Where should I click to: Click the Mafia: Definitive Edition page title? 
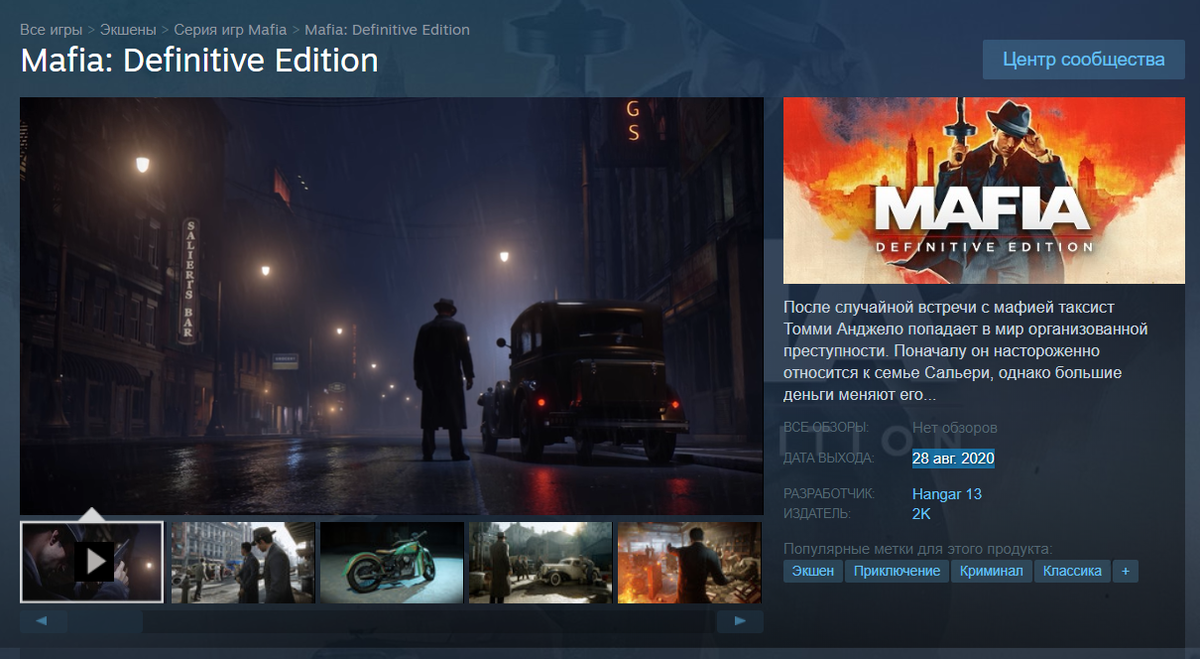point(199,61)
